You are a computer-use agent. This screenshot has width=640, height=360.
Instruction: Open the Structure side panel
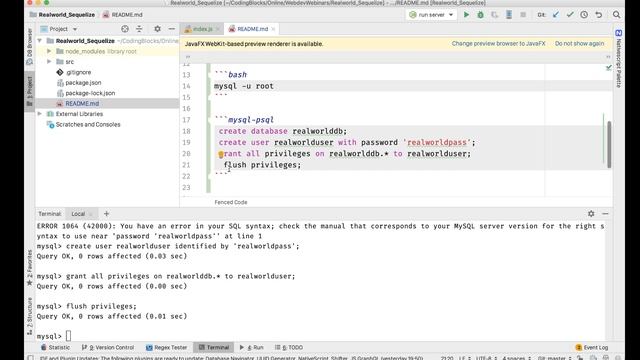click(x=29, y=316)
